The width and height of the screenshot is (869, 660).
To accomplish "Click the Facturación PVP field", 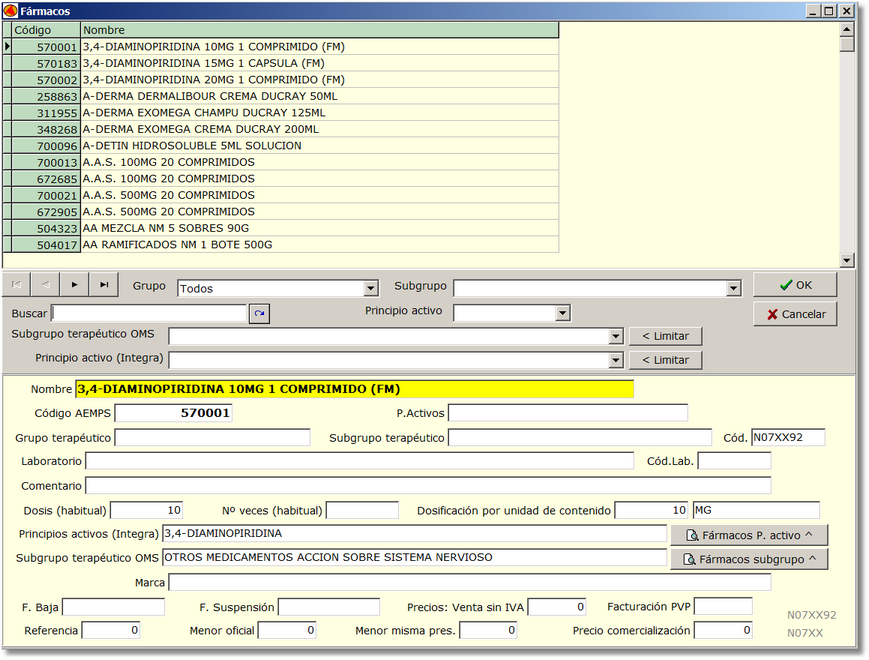I will [723, 607].
